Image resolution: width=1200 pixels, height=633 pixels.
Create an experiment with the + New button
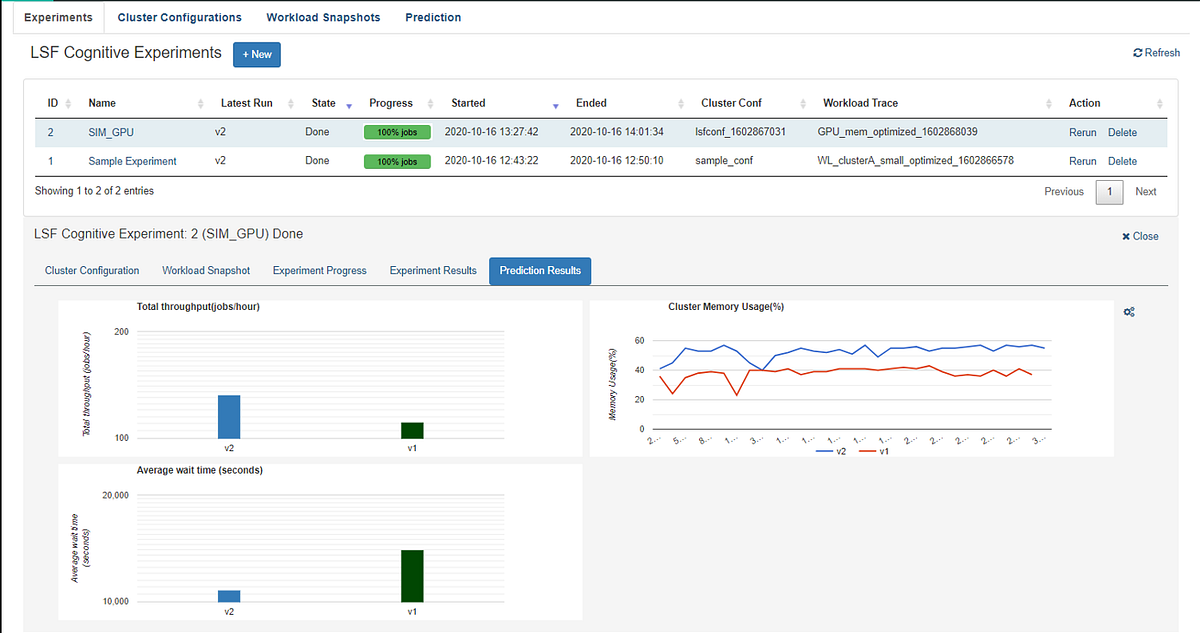click(x=256, y=55)
